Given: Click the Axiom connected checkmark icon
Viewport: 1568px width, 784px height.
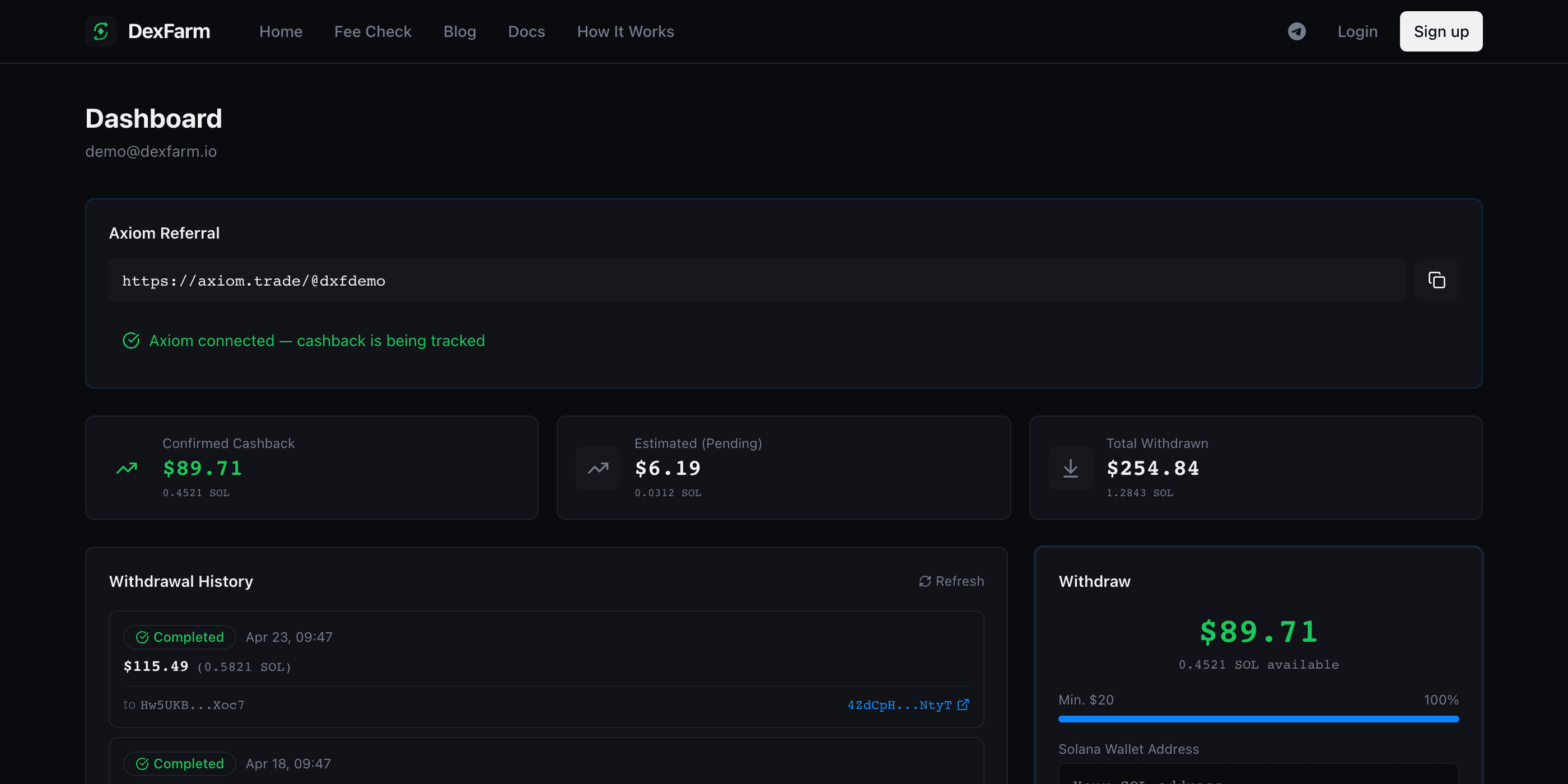Looking at the screenshot, I should 131,340.
